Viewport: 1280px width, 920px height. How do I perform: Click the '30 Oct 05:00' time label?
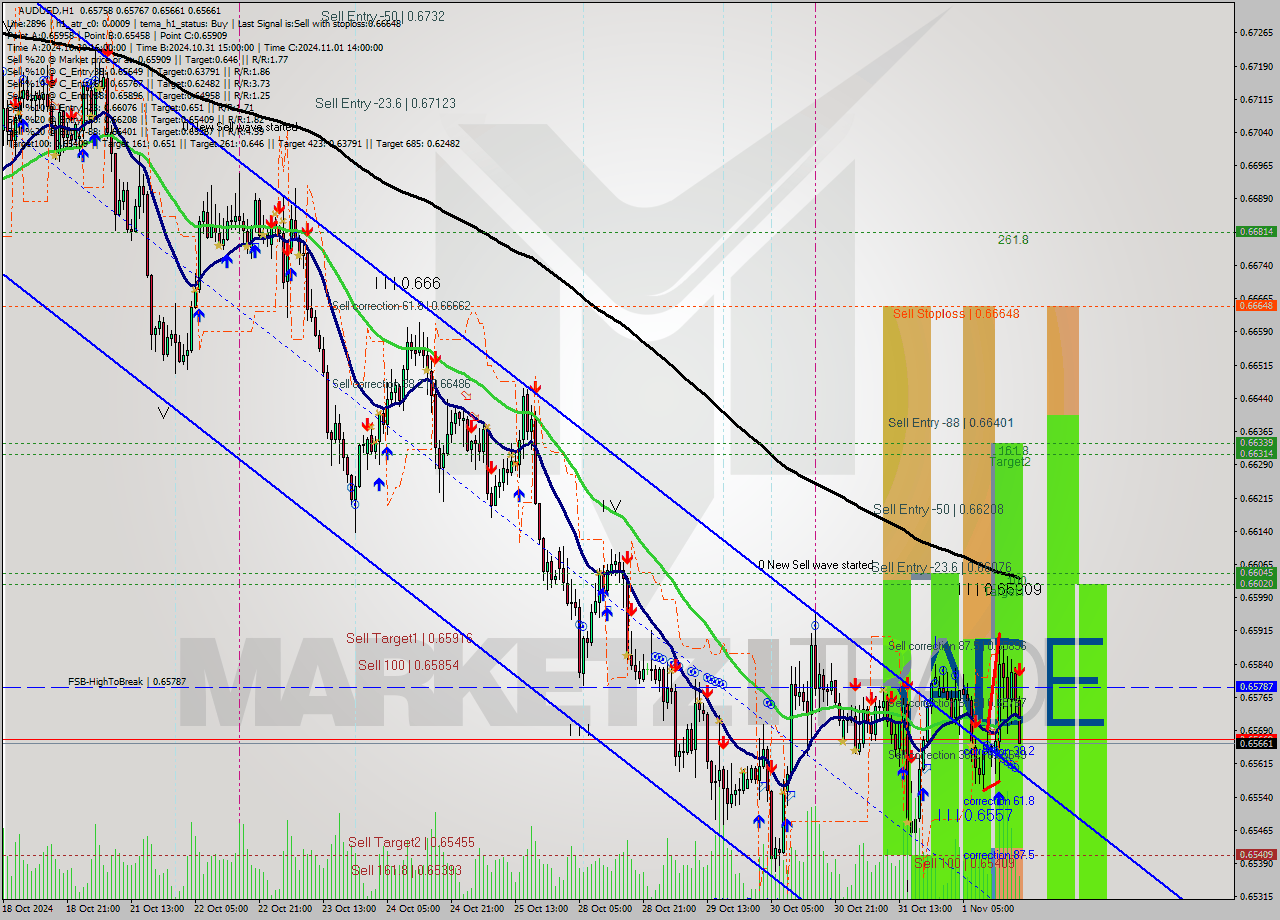point(799,909)
